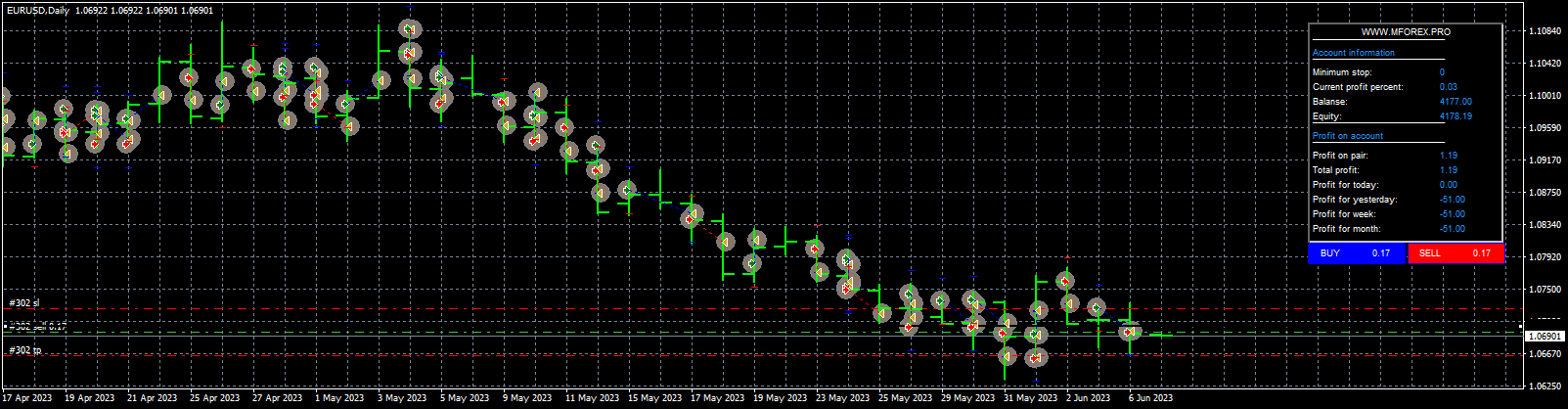Click the 27 Apr 2023 date label
Viewport: 1568px width, 409px height.
point(278,398)
